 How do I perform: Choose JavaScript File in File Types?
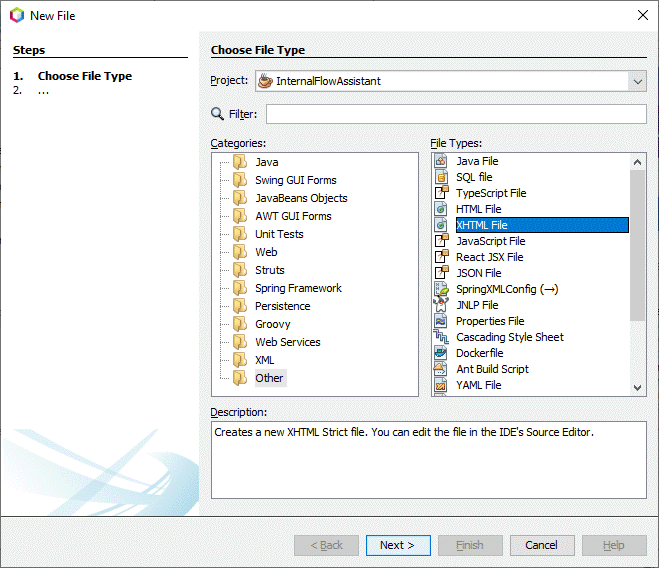pyautogui.click(x=491, y=241)
